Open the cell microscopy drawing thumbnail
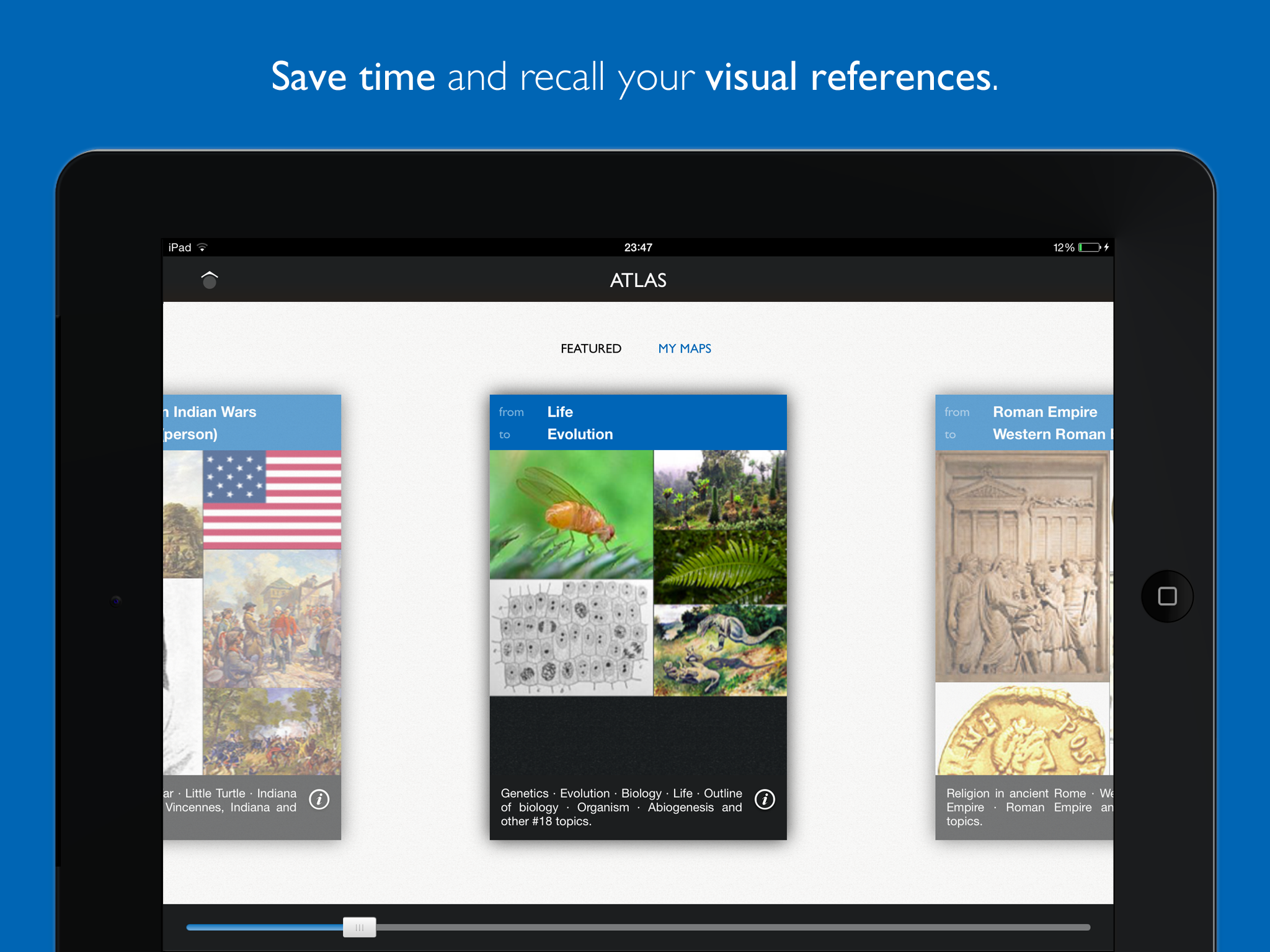This screenshot has height=952, width=1270. pos(571,637)
